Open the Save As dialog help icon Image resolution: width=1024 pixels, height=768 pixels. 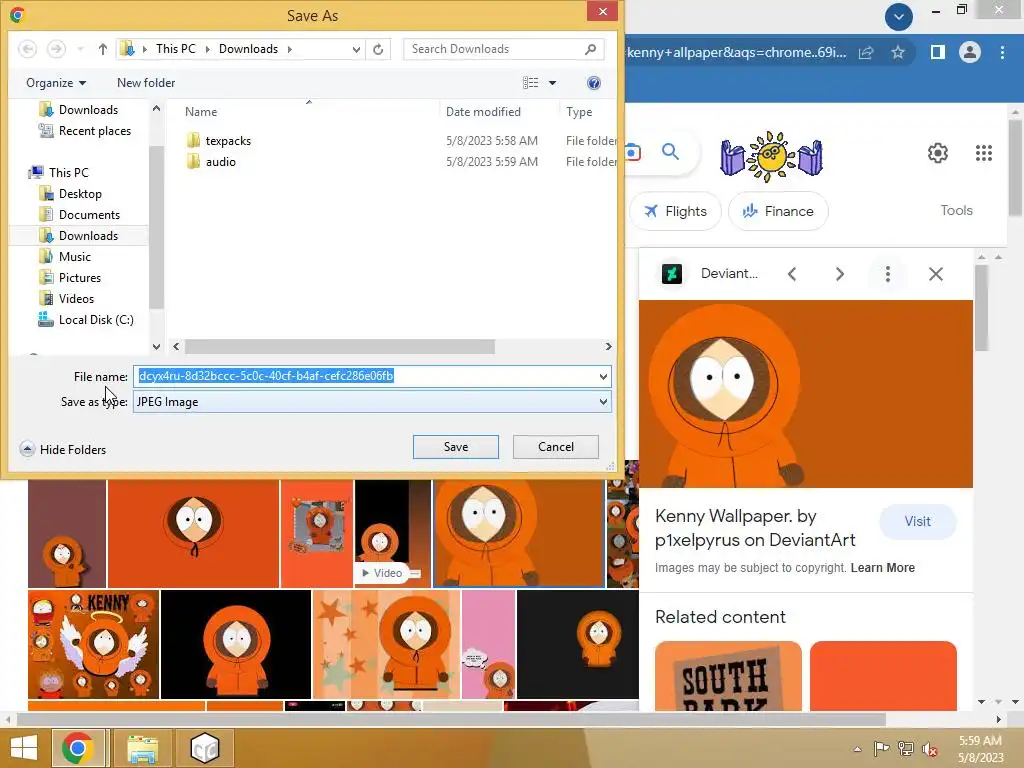point(594,83)
